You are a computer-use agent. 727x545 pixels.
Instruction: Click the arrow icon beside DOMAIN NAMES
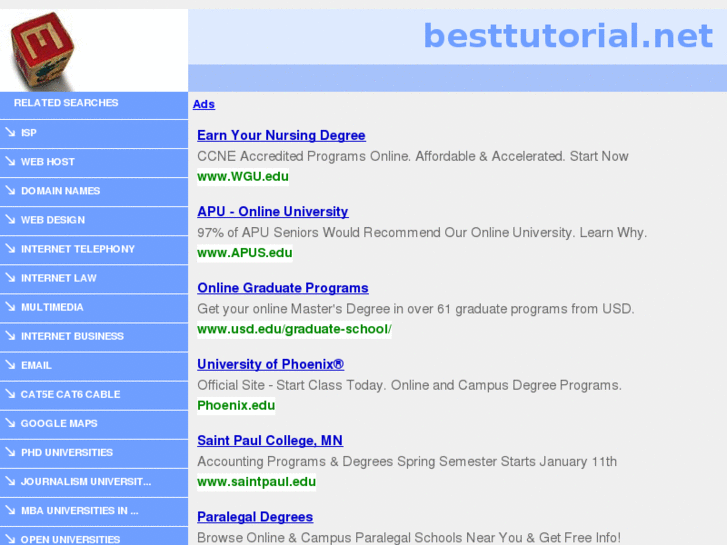pos(11,191)
